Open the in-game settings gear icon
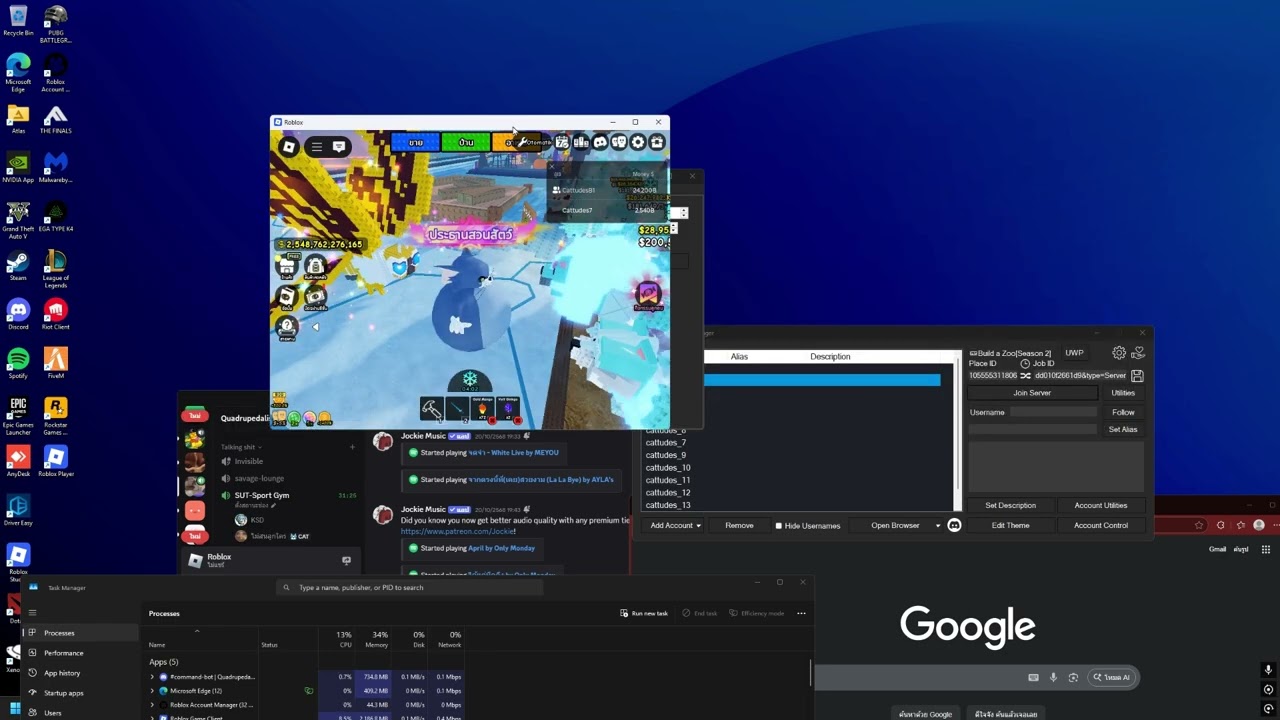The image size is (1280, 720). tap(638, 143)
